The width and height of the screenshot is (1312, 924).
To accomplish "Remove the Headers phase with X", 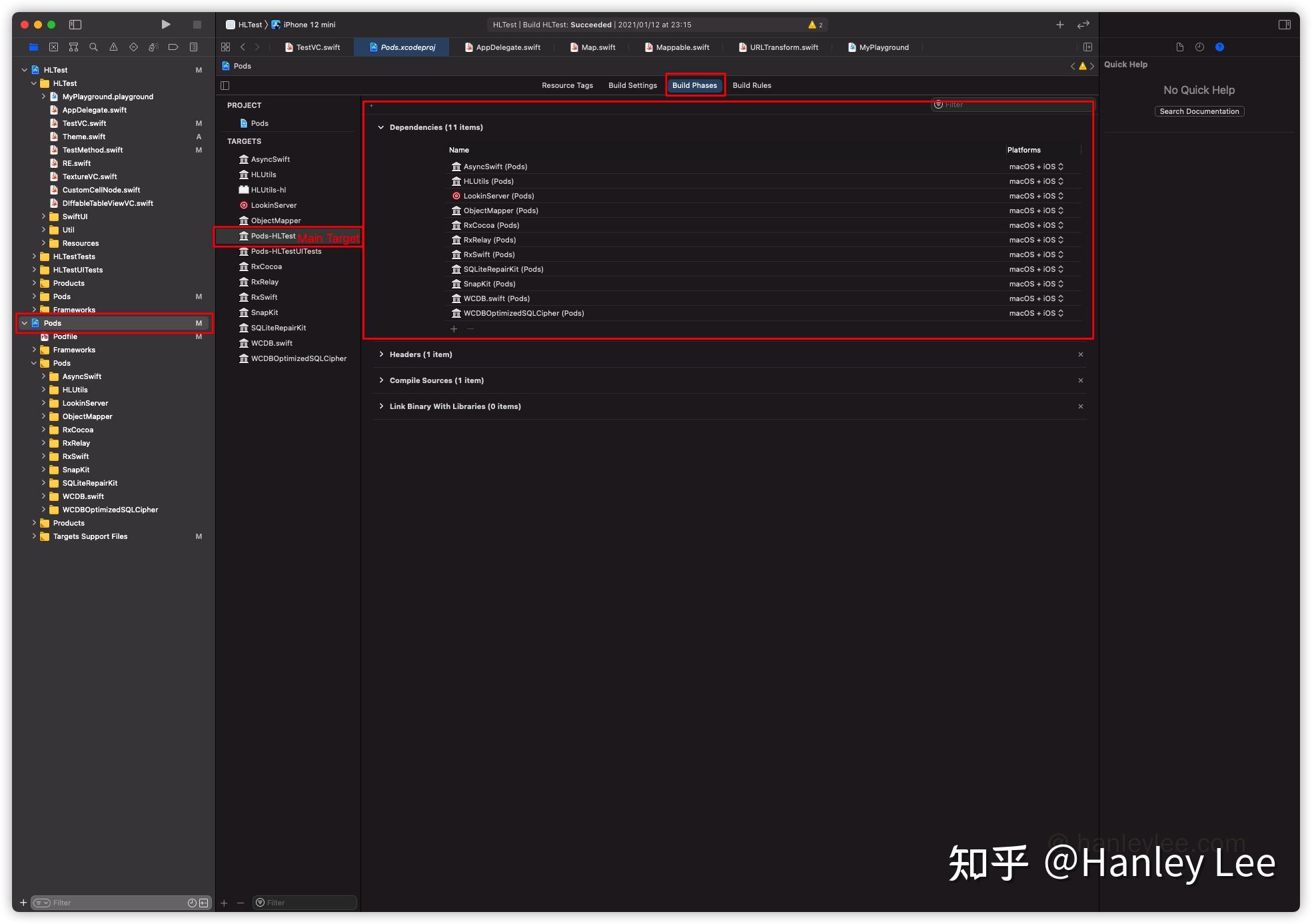I will [x=1081, y=354].
